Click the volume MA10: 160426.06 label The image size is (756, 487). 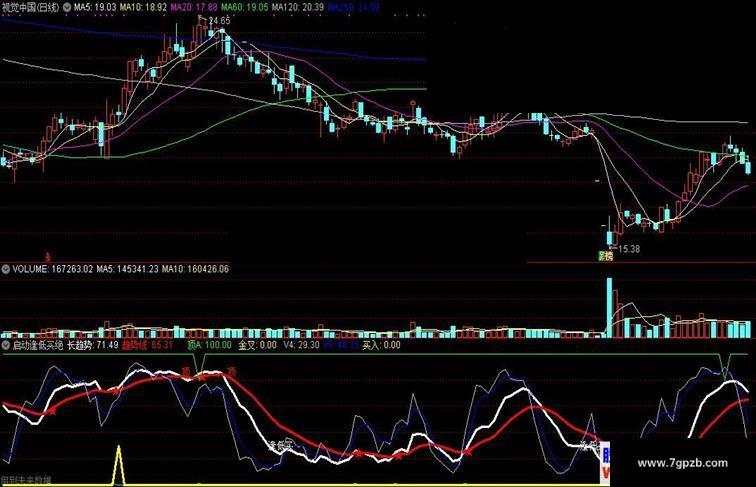click(x=195, y=269)
